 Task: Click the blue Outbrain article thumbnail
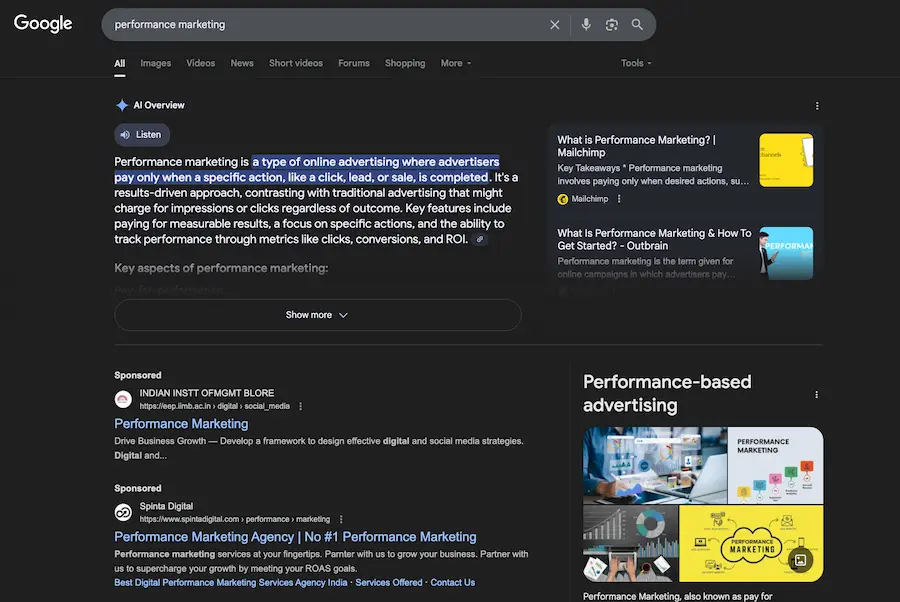(786, 253)
